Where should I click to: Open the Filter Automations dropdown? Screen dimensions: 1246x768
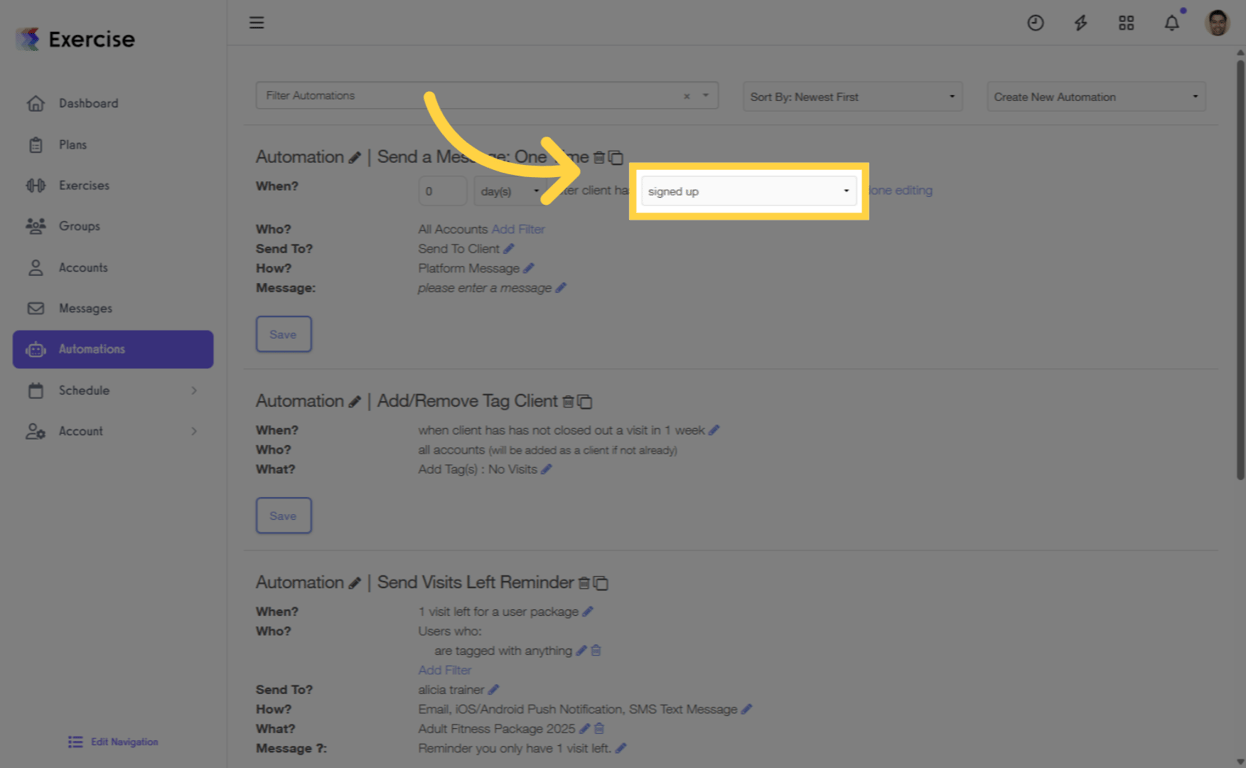click(705, 96)
